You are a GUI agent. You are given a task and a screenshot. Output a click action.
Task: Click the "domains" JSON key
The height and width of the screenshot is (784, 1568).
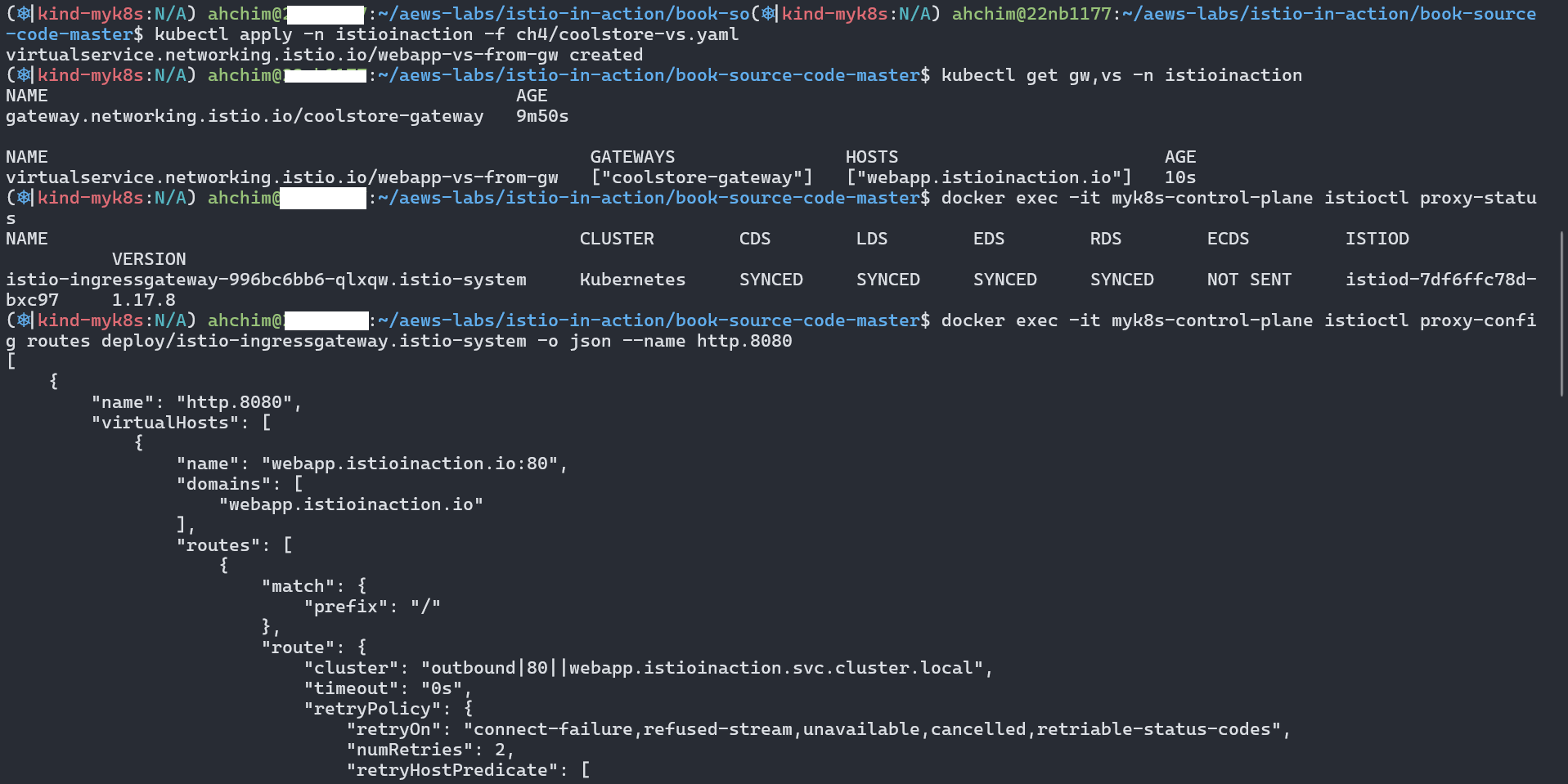(223, 484)
